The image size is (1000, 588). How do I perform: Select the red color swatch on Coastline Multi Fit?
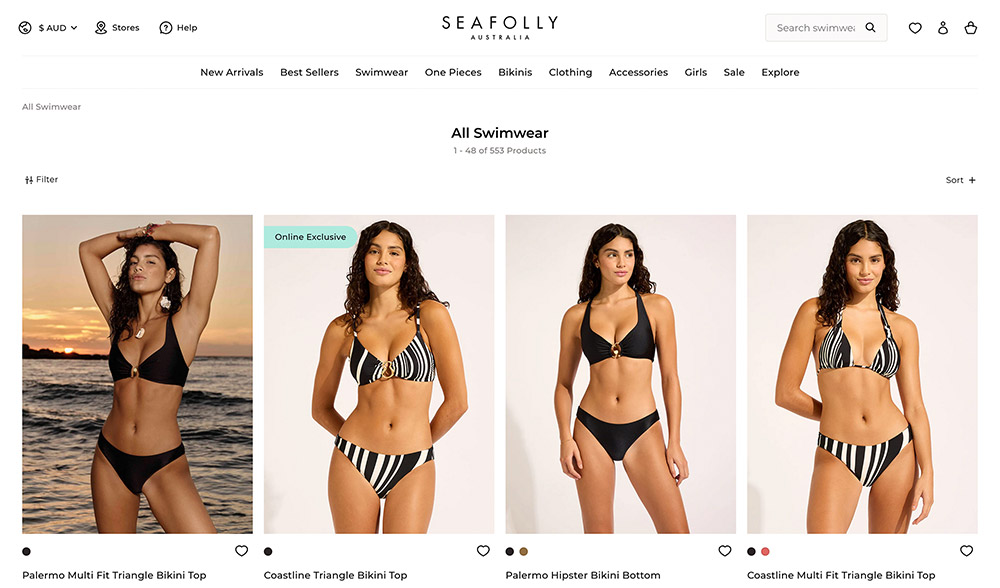(765, 551)
